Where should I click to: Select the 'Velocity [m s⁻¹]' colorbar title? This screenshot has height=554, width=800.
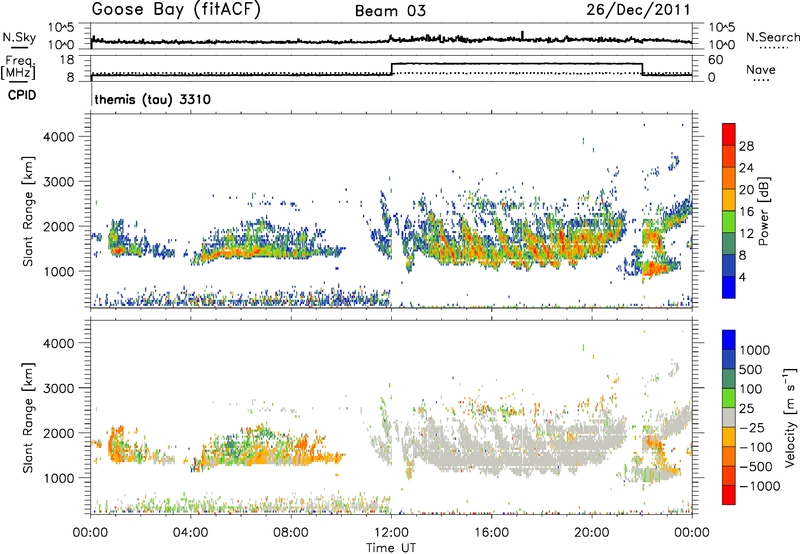tap(790, 417)
